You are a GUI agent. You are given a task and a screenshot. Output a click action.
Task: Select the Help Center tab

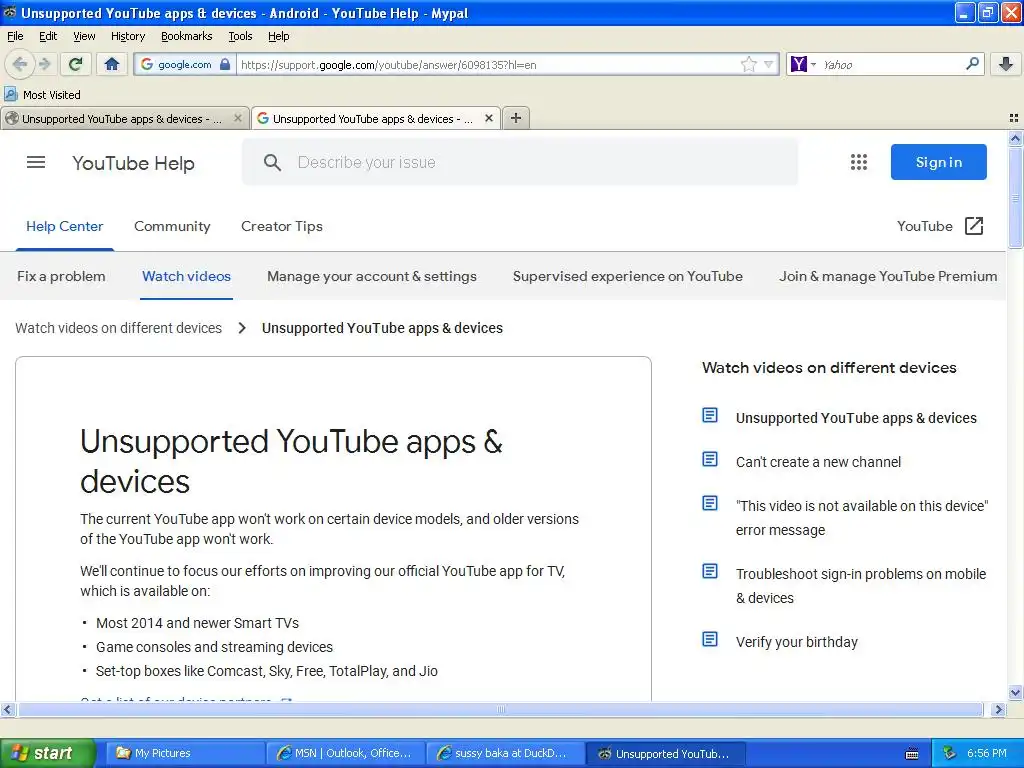(x=65, y=226)
